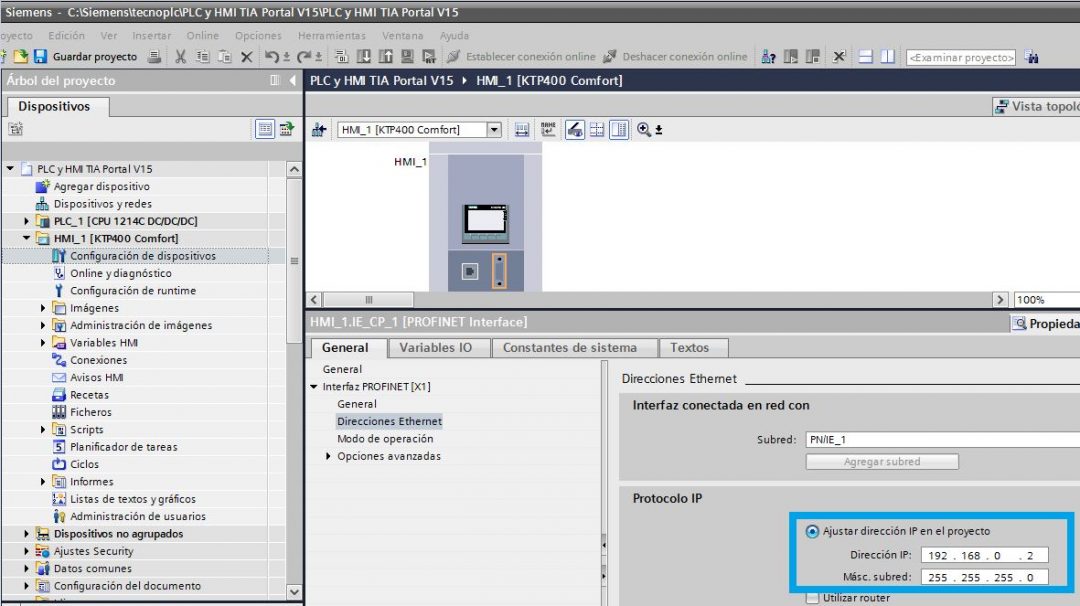1080x606 pixels.
Task: Collapse HMI_1 [KTP400 Comfort] tree node
Action: [x=26, y=238]
